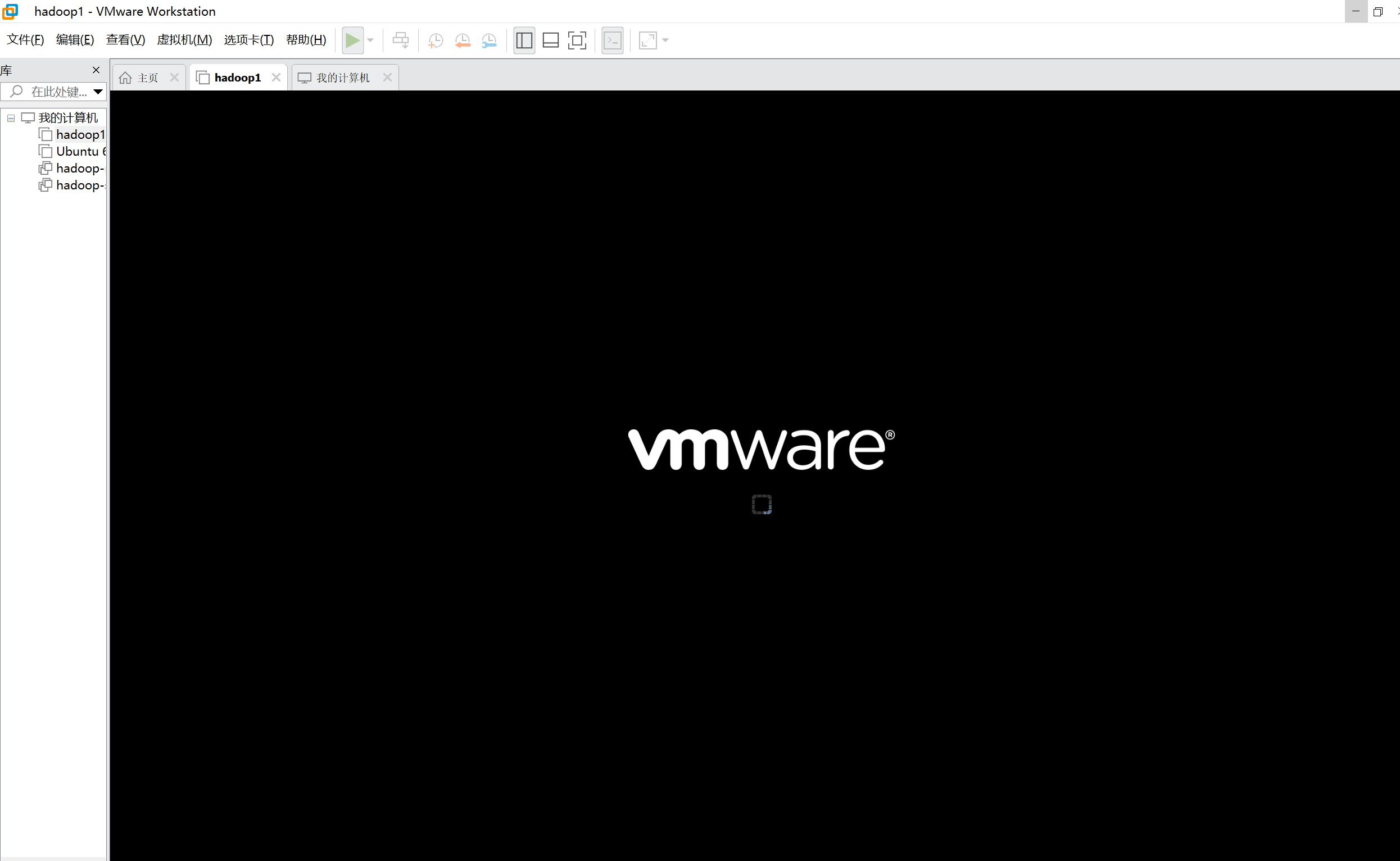Collapse the 我的计算机 tree node

[11, 118]
